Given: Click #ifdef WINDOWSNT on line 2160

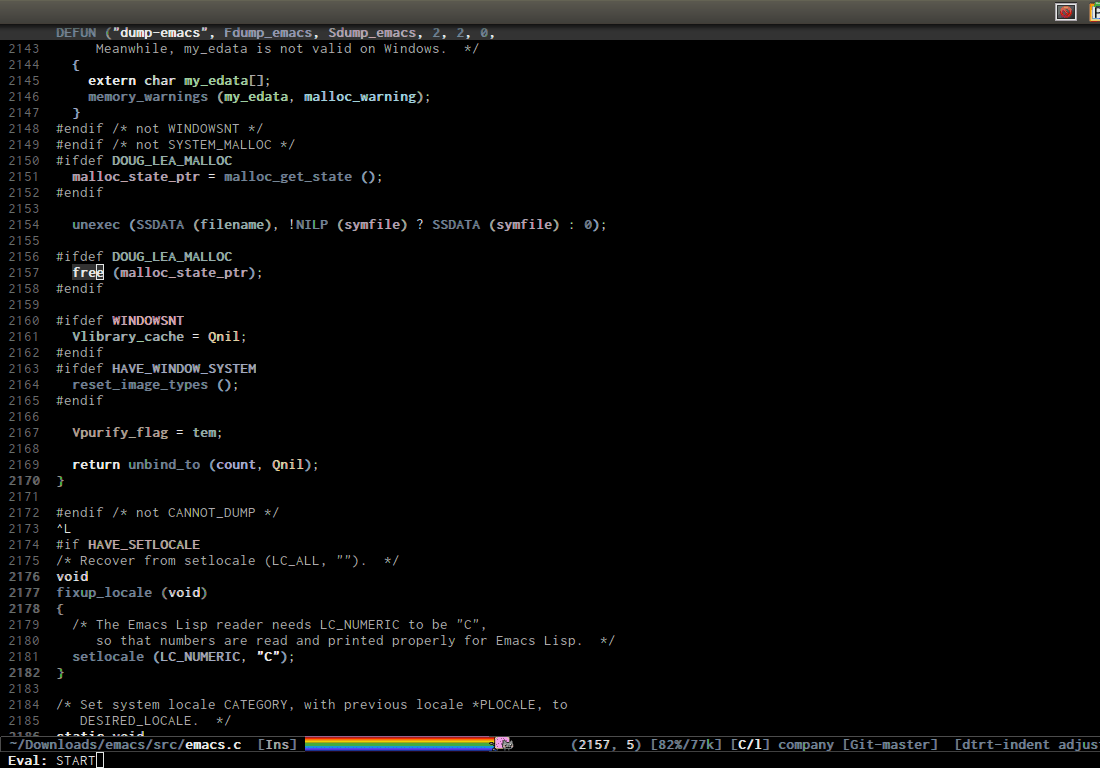Looking at the screenshot, I should (x=120, y=321).
